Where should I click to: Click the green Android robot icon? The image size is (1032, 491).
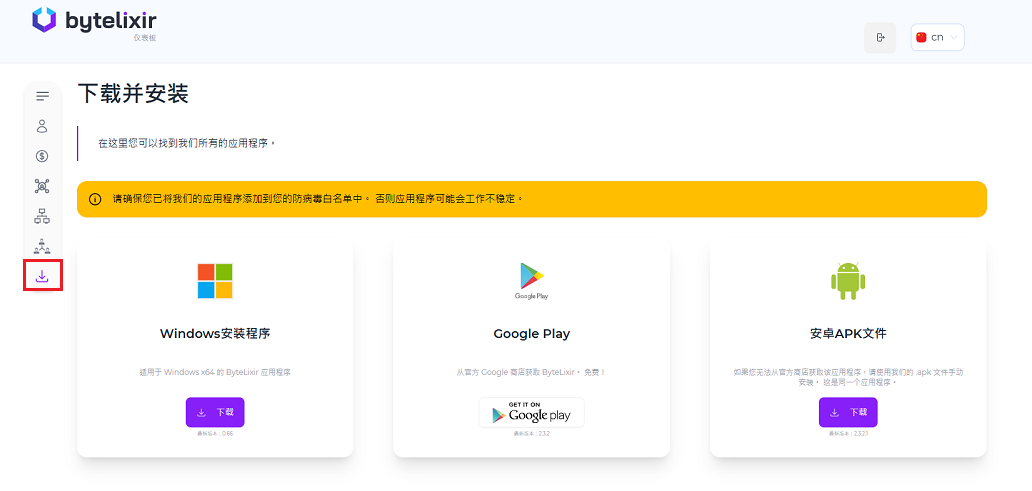click(x=848, y=281)
